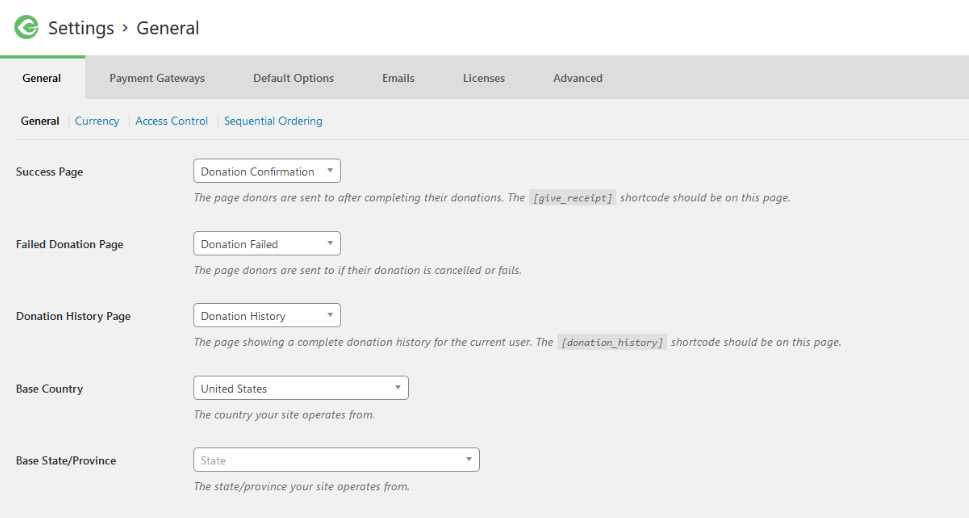Expand the Donation History Page dropdown
Screen dimensions: 969x518
[x=266, y=316]
